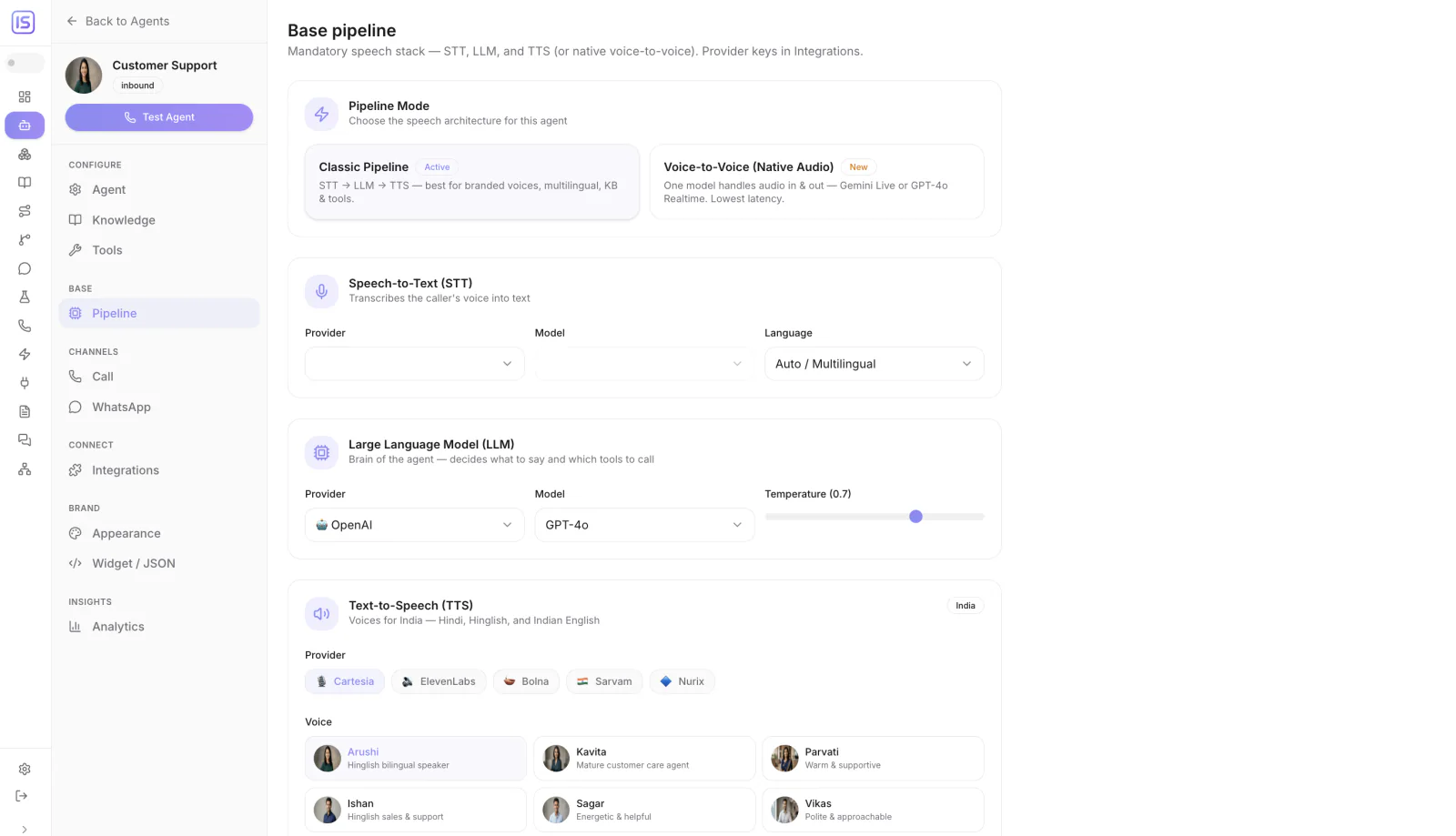The height and width of the screenshot is (836, 1456).
Task: Open the chat bubble icon in the rail
Action: coord(25,268)
